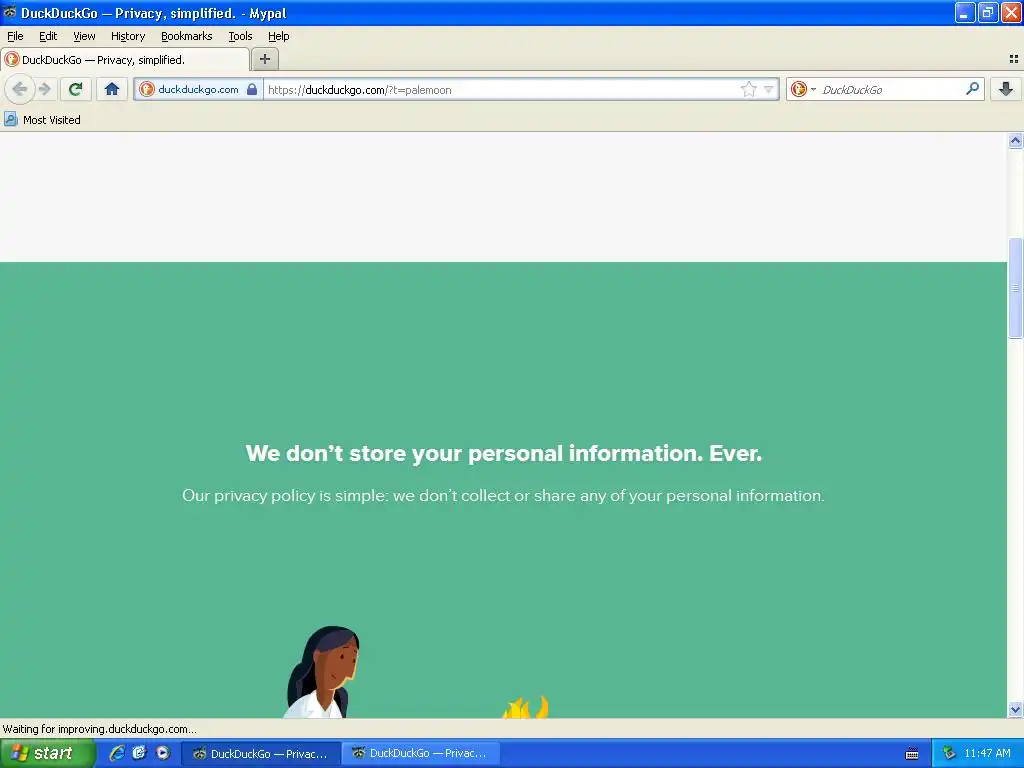
Task: Select the DuckDuckGo — Privacy, simplified tab
Action: (x=125, y=59)
